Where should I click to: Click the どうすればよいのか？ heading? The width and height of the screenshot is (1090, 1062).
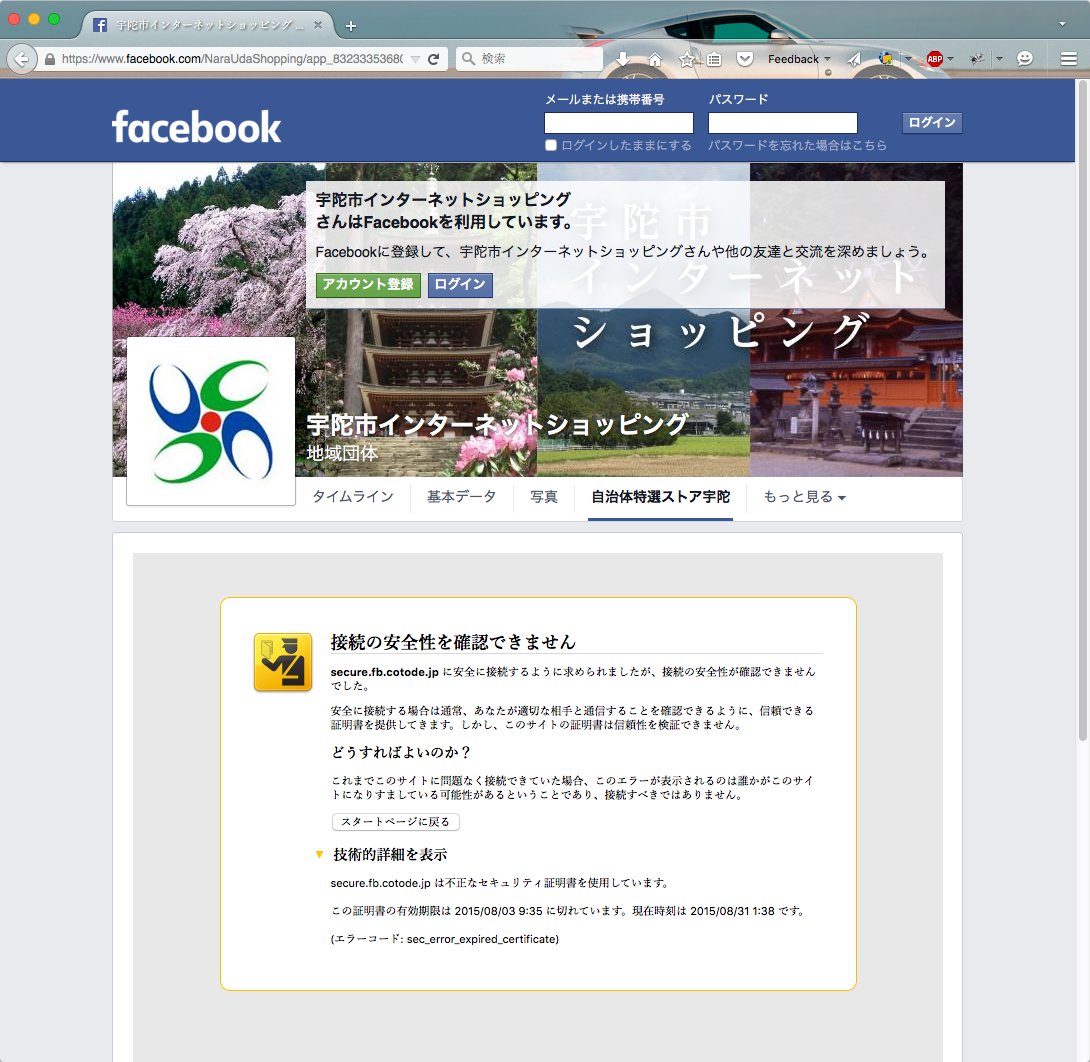tap(402, 753)
